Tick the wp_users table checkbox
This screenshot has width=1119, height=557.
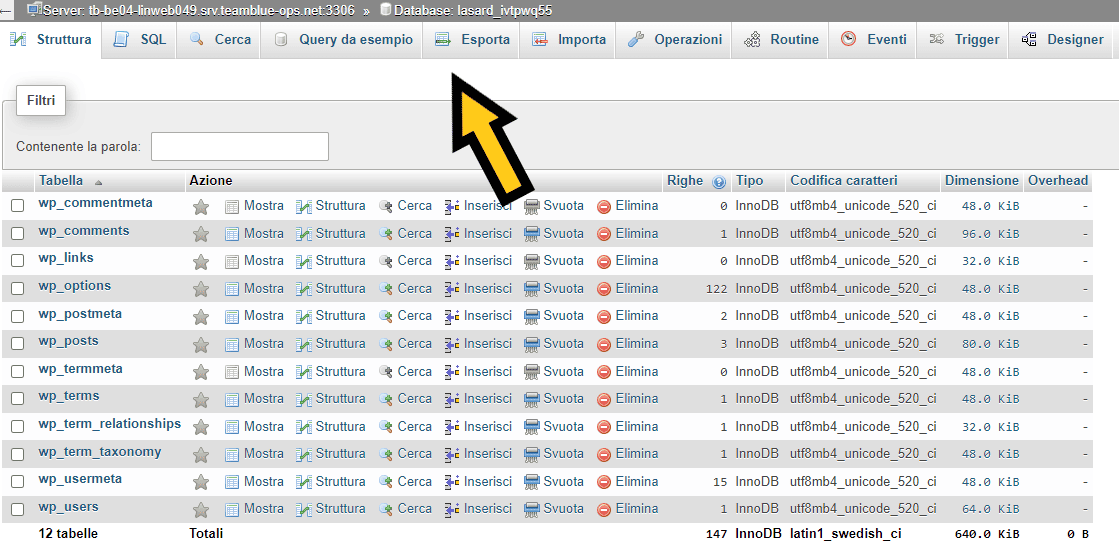point(18,509)
